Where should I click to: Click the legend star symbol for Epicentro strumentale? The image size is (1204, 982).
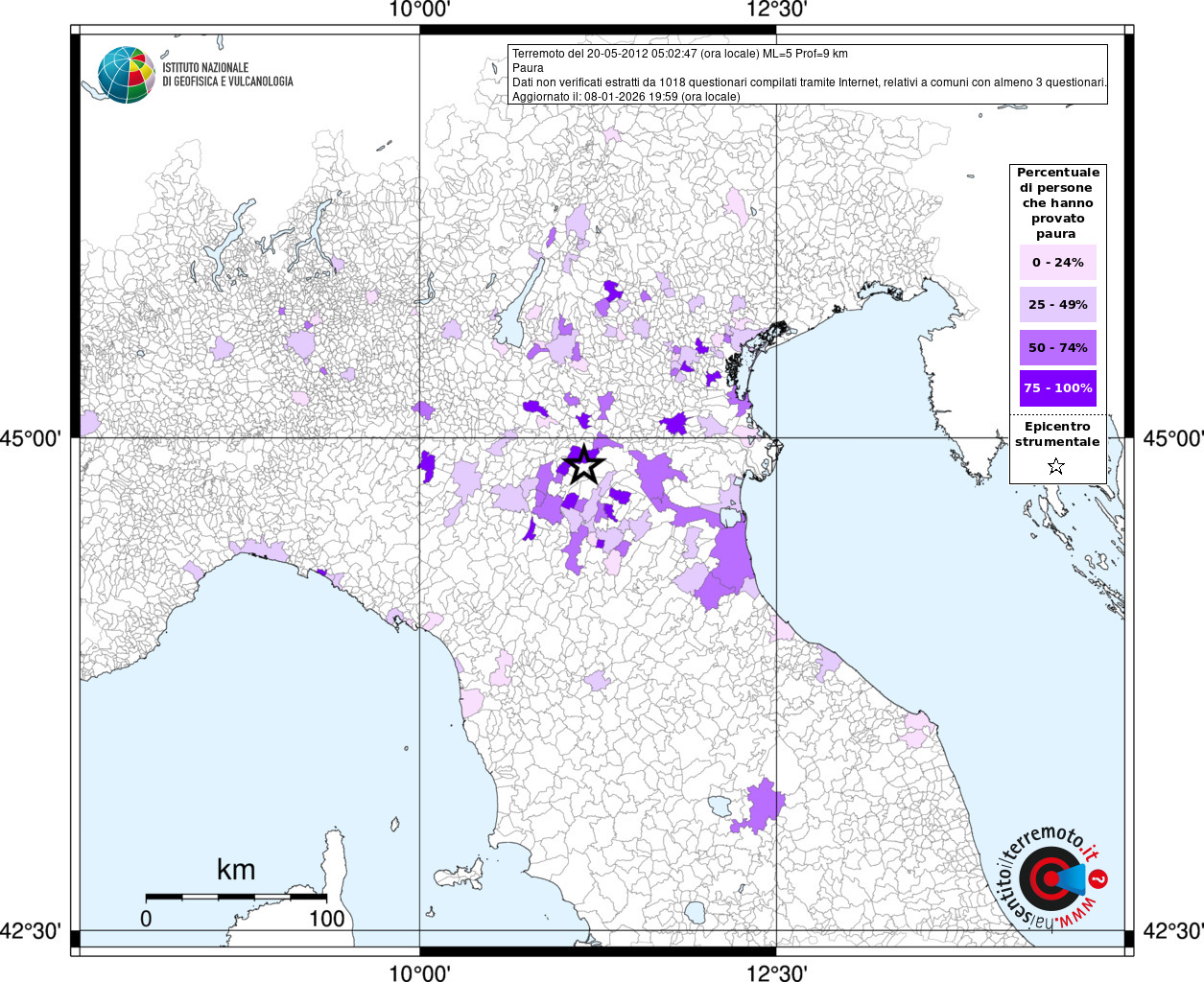click(x=1056, y=467)
